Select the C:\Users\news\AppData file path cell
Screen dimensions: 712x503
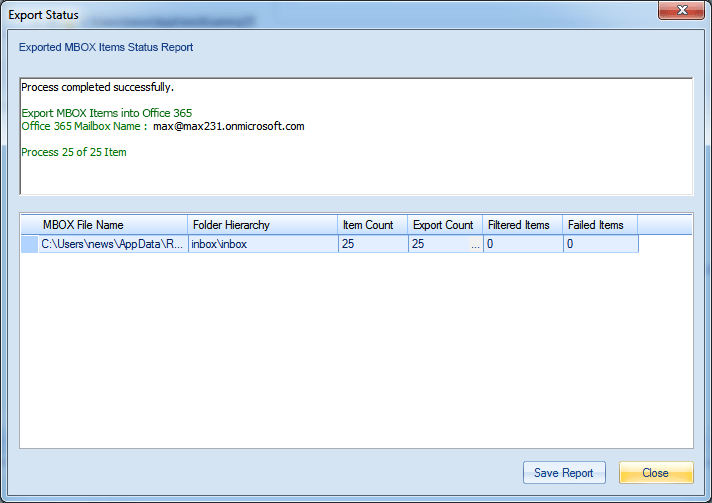(x=113, y=244)
